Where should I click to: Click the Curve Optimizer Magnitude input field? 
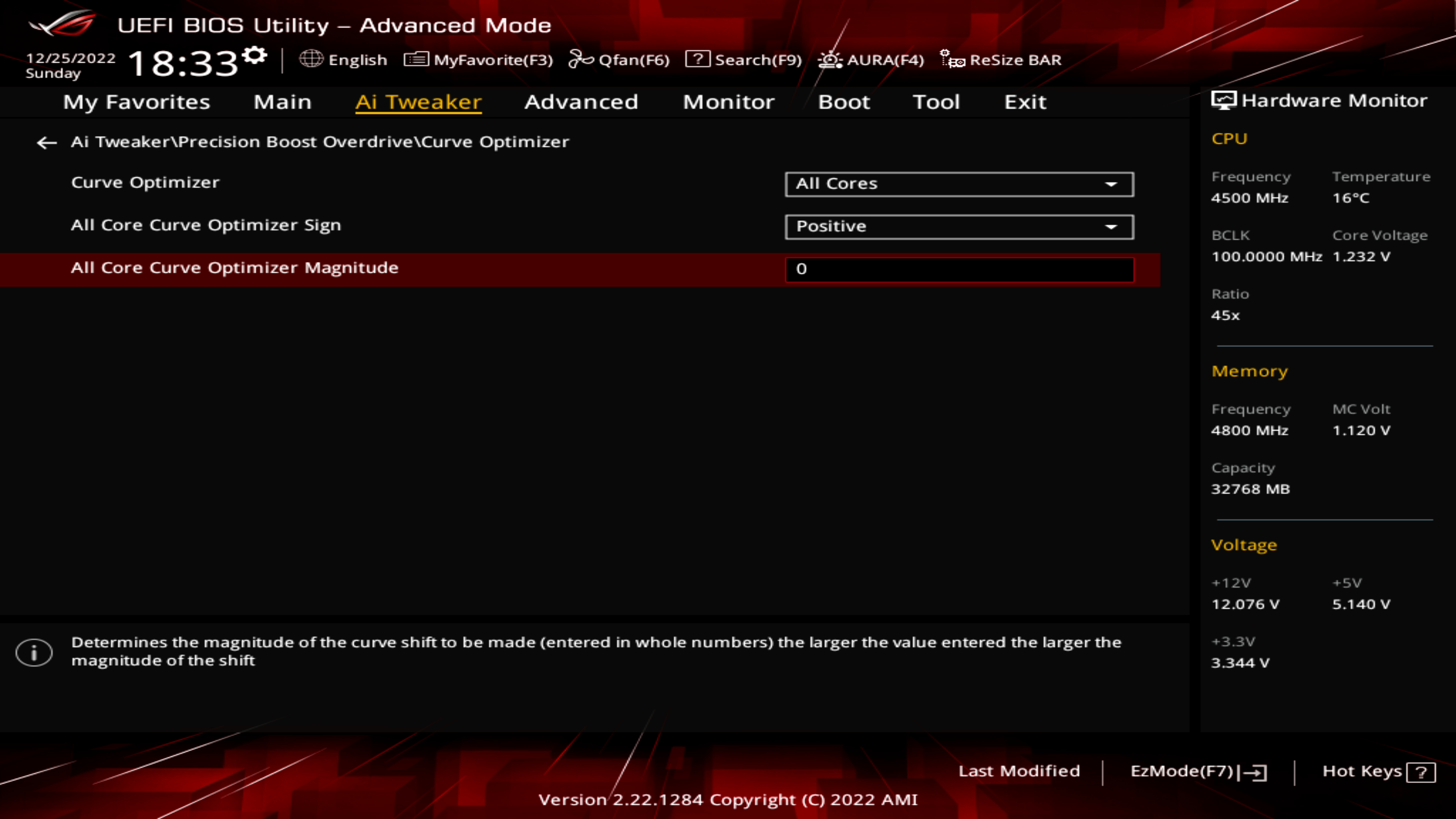point(959,270)
